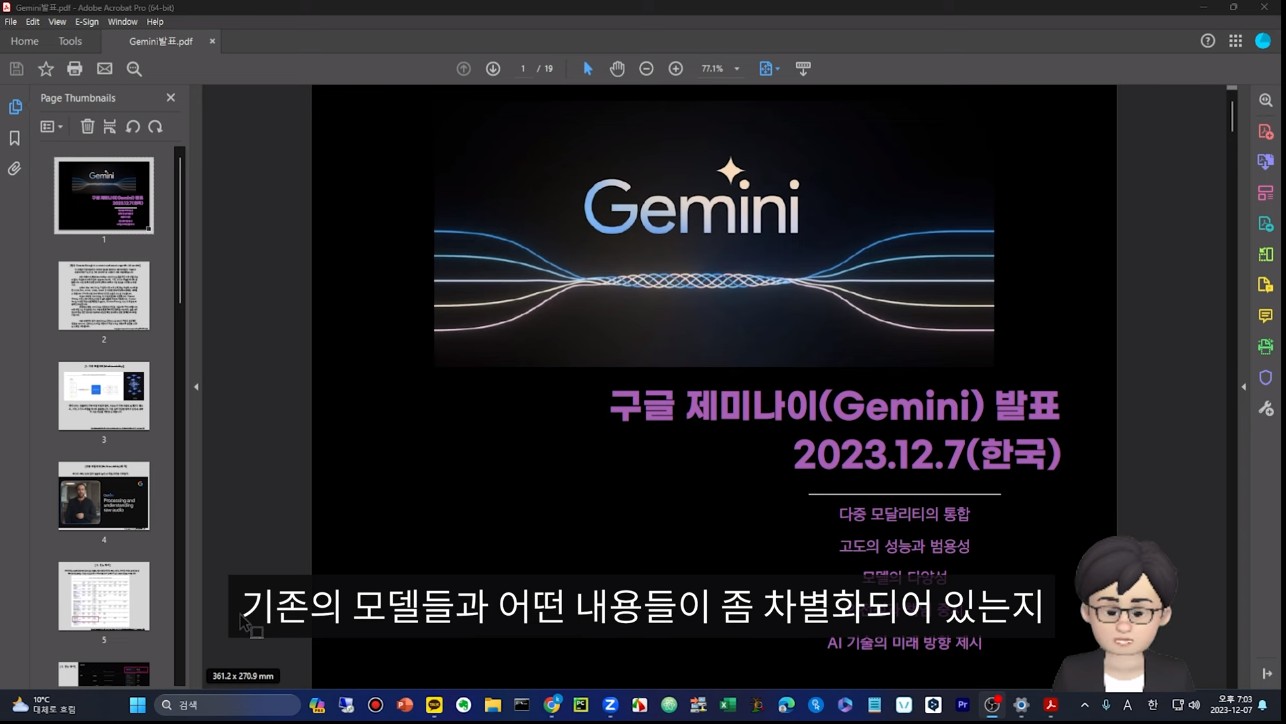1286x724 pixels.
Task: Send file by email envelope icon
Action: (105, 69)
